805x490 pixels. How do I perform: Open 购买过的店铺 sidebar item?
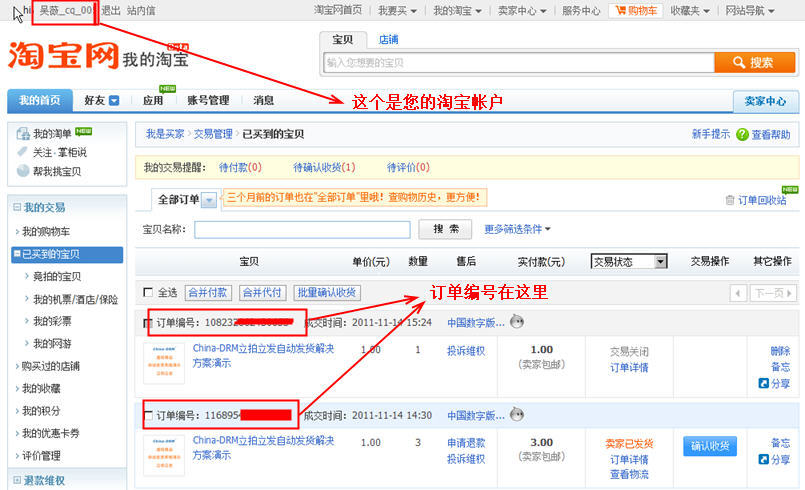point(51,366)
